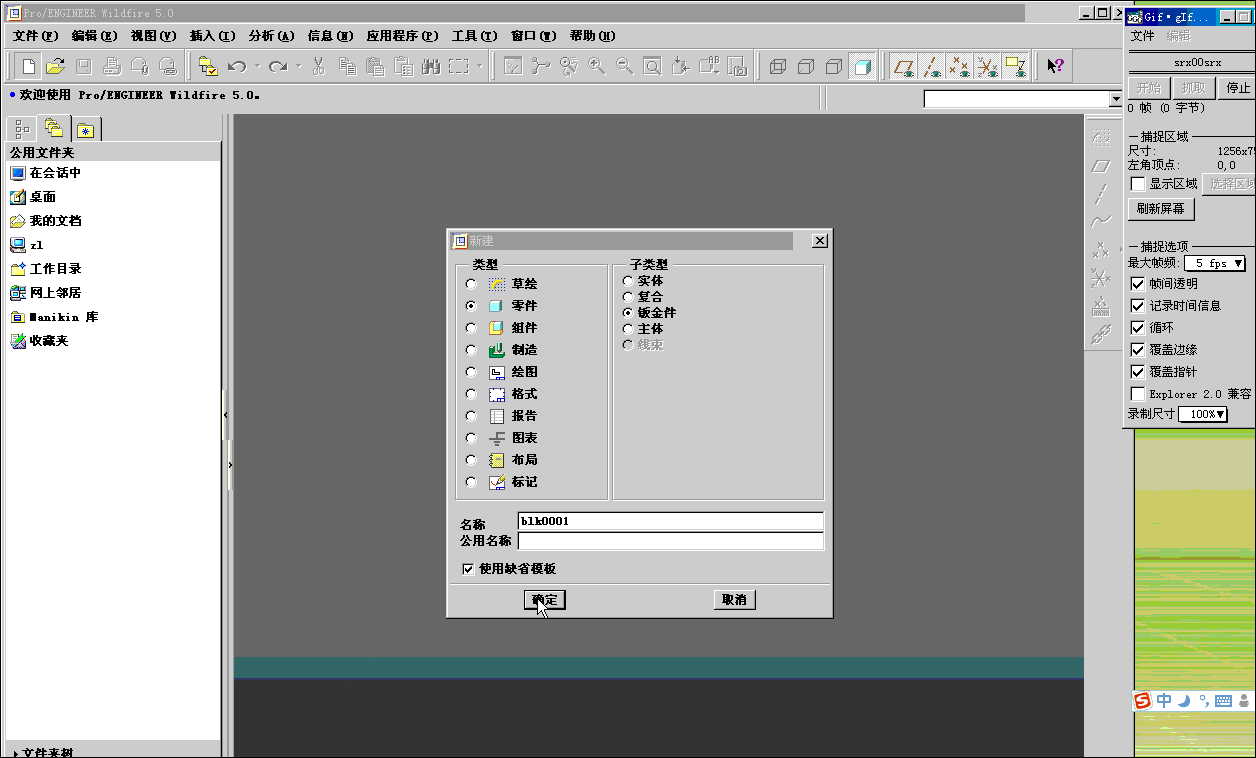Confirm the new dialog with 确定
This screenshot has height=758, width=1256.
point(545,600)
